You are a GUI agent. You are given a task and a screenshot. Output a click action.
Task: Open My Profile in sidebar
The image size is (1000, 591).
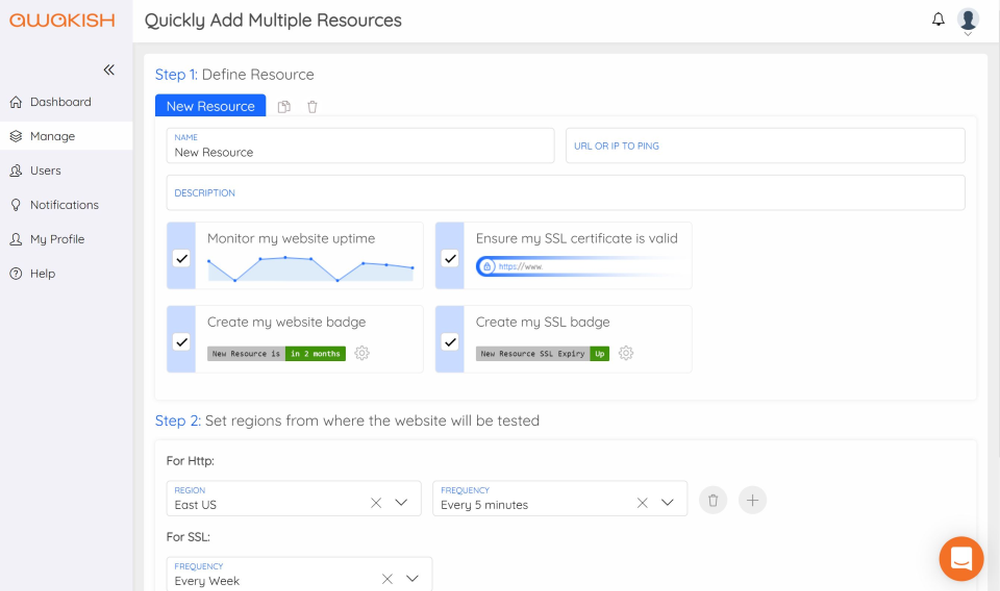pyautogui.click(x=66, y=239)
